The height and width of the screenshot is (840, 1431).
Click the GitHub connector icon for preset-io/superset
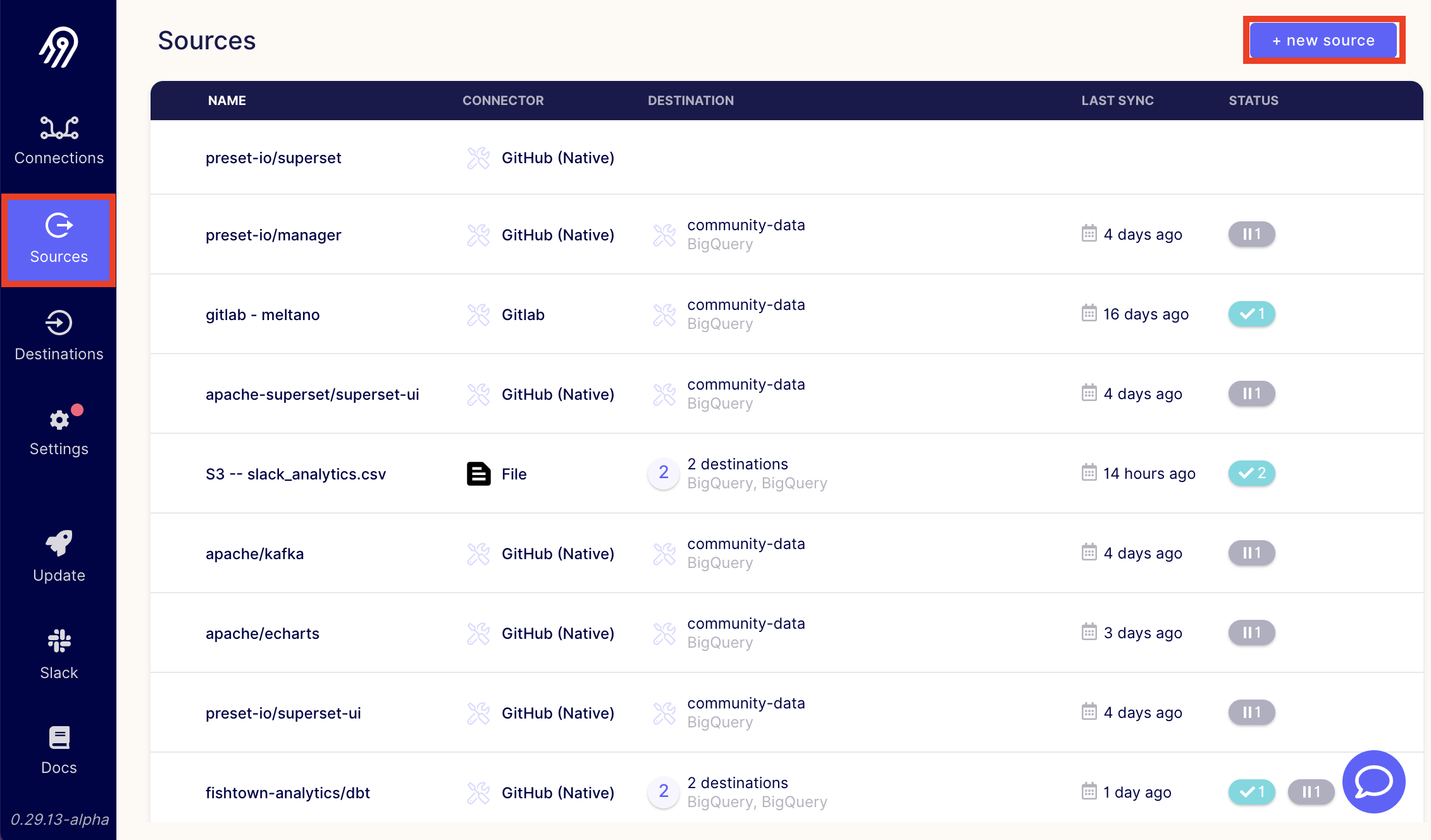pyautogui.click(x=478, y=158)
